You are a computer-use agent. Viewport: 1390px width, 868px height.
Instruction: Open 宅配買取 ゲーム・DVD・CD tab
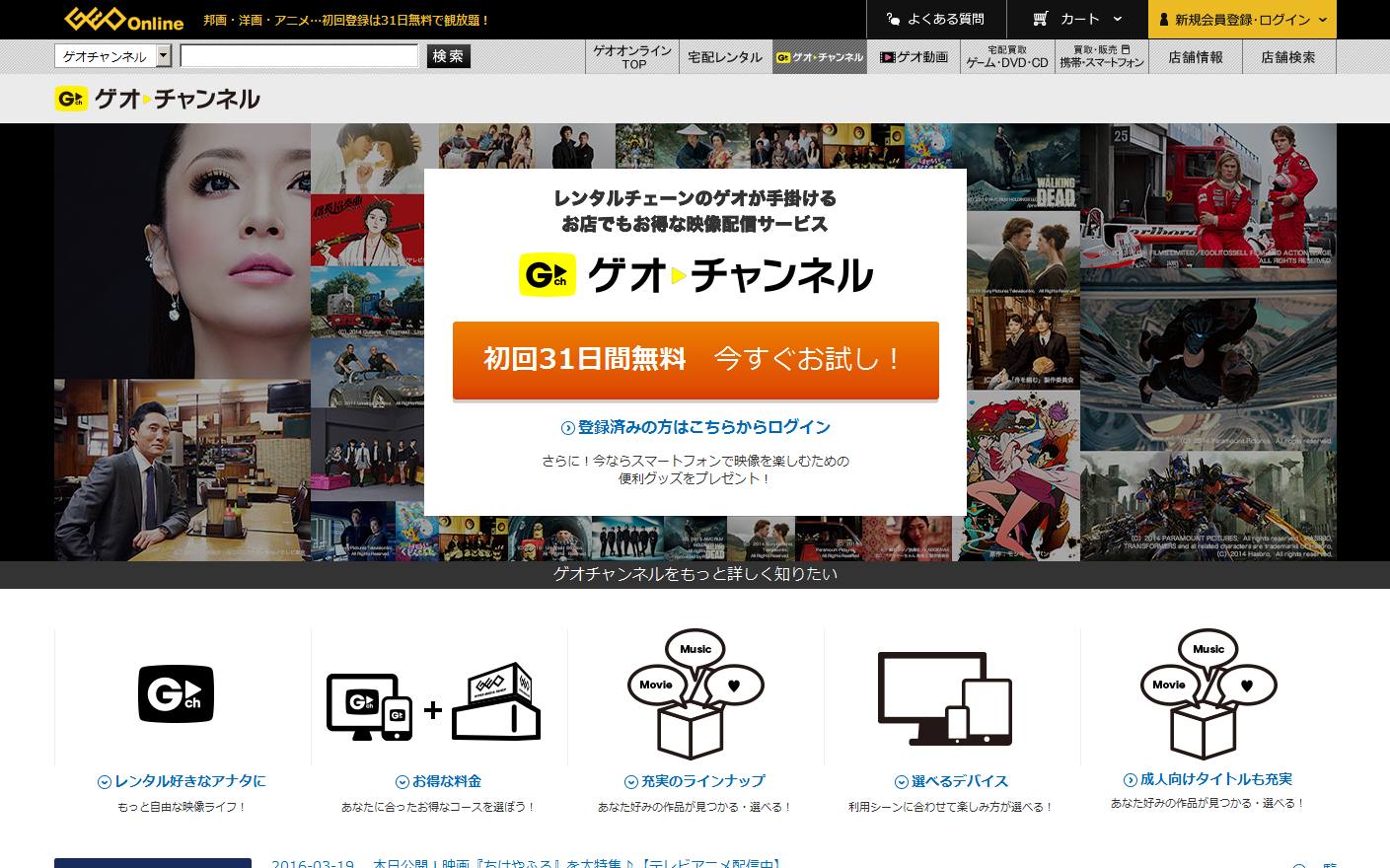1007,56
